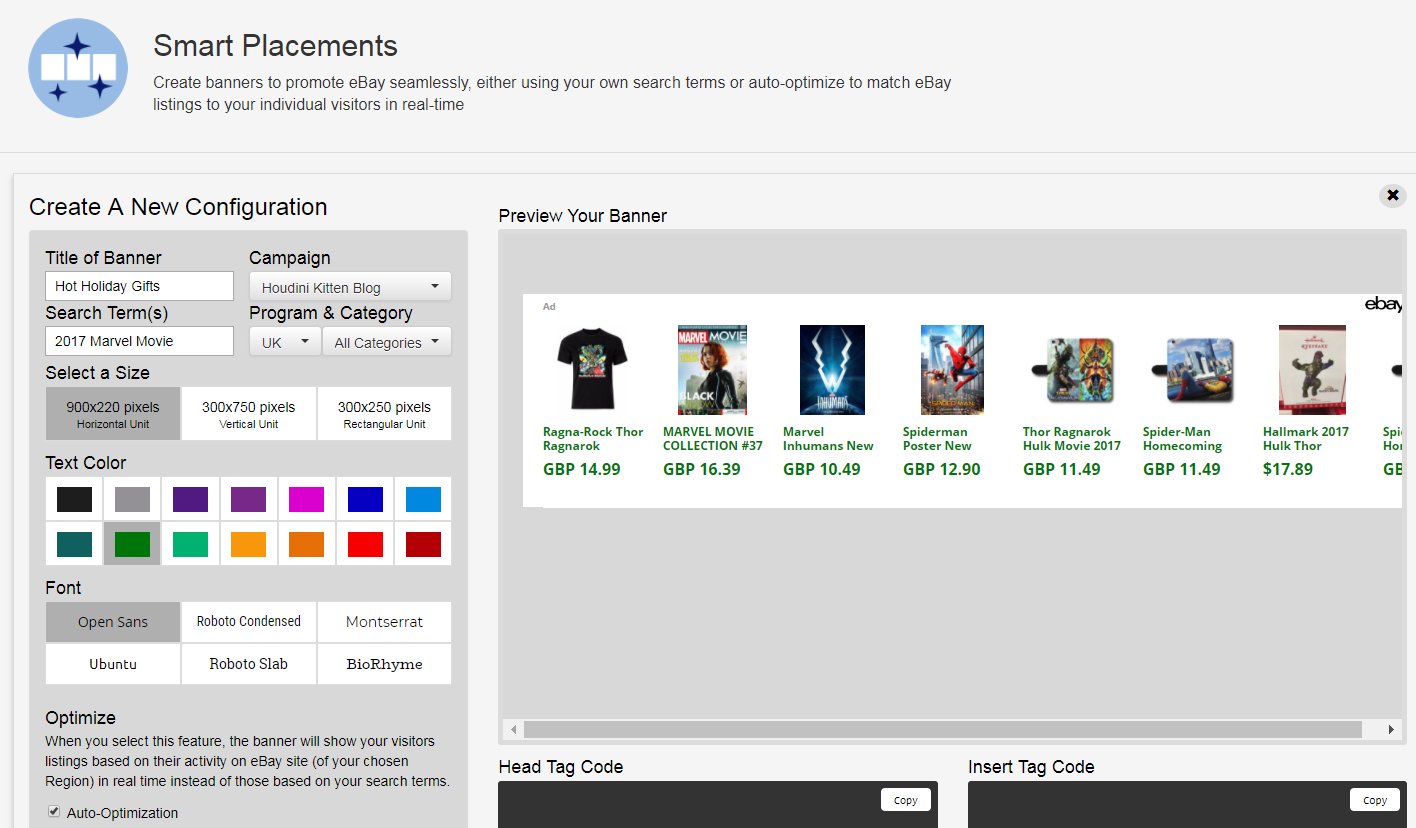Click the right arrow of the preview scrollbar

point(1391,730)
